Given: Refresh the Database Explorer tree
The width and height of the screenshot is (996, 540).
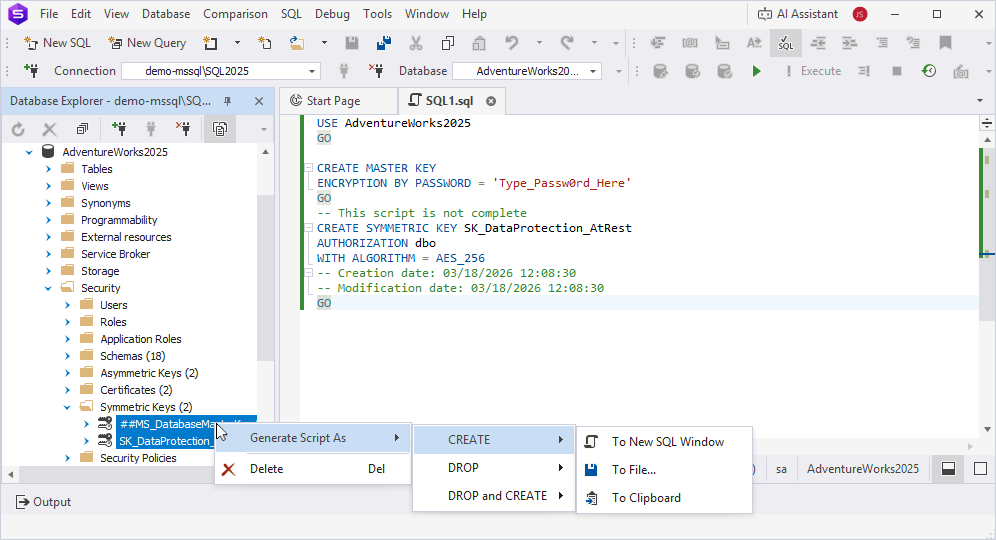Looking at the screenshot, I should pyautogui.click(x=18, y=130).
